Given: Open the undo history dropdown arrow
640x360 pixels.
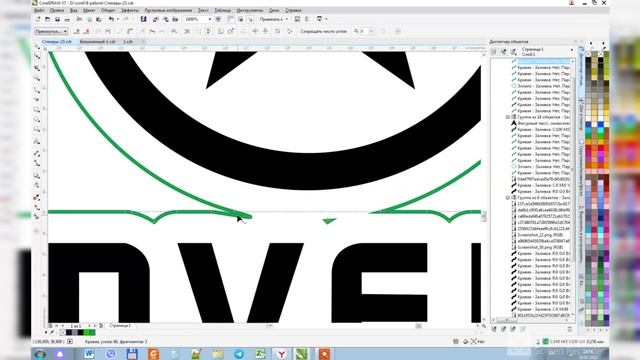Looking at the screenshot, I should pos(118,19).
